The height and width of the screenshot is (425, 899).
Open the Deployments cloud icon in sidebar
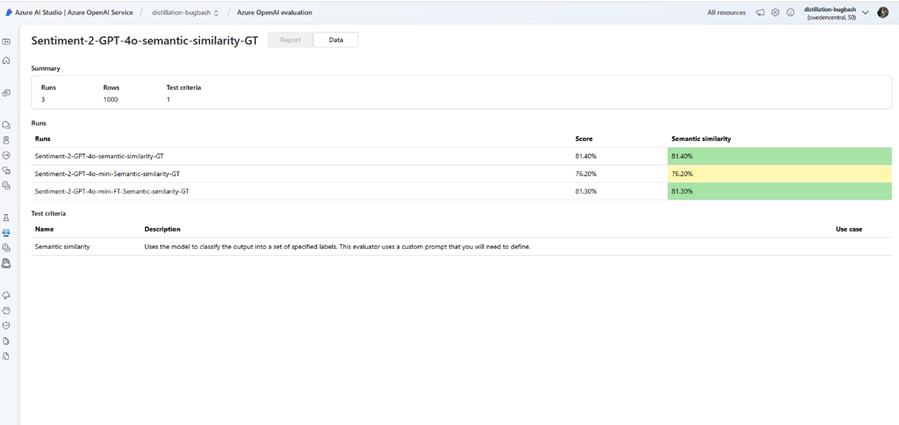(7, 295)
